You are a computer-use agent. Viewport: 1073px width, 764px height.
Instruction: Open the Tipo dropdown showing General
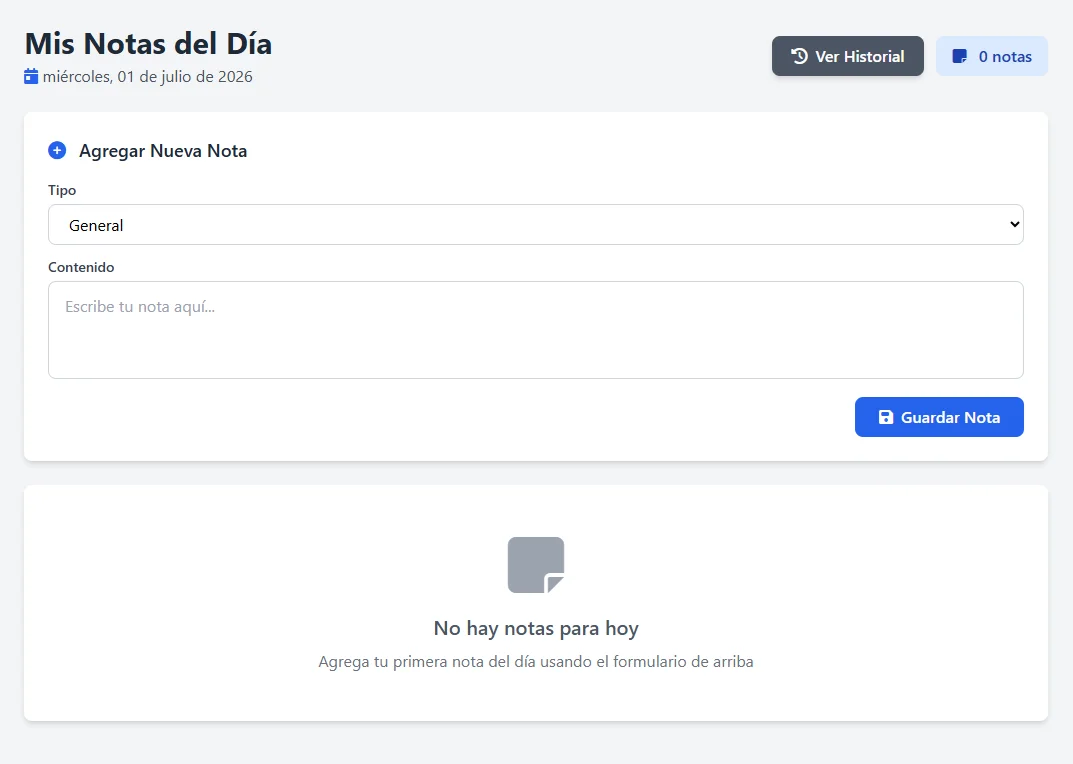tap(535, 225)
